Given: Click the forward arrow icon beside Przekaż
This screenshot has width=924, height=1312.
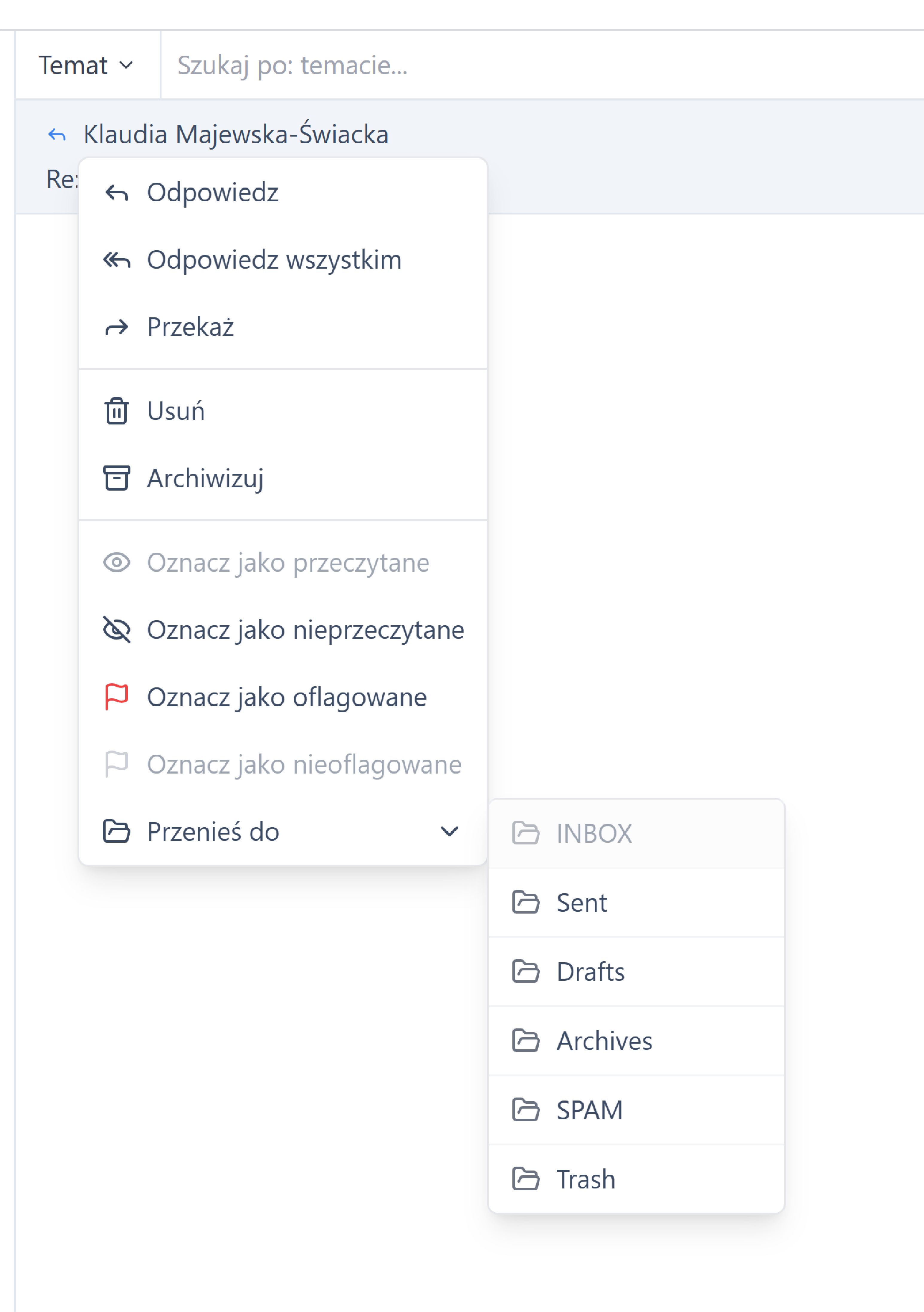Looking at the screenshot, I should [117, 328].
